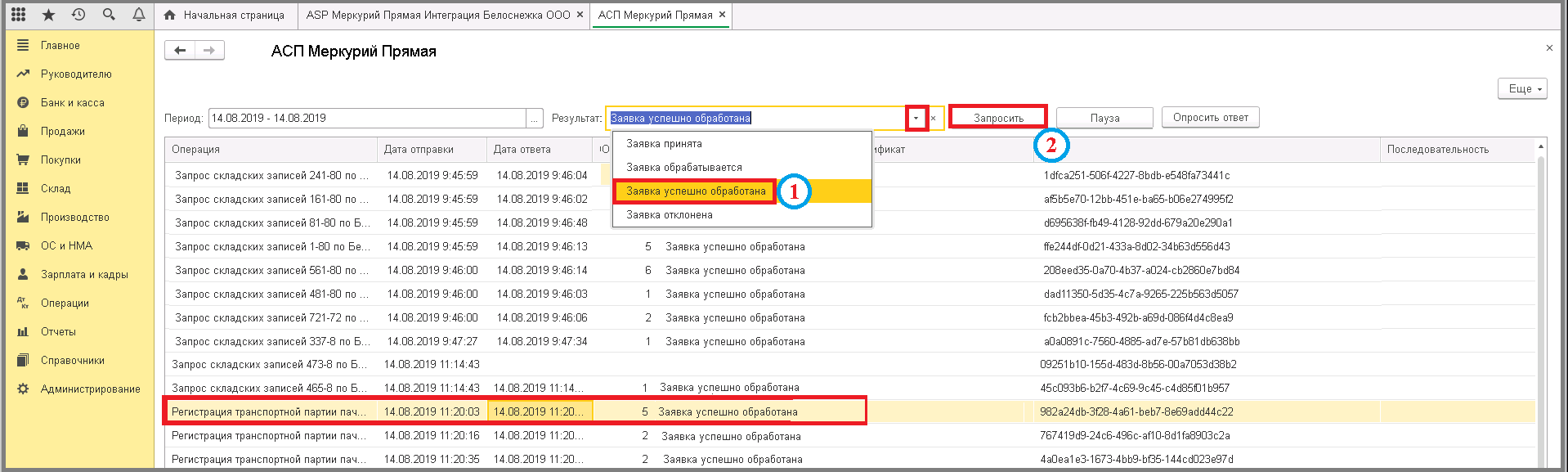Open the Покупки section

click(x=60, y=160)
